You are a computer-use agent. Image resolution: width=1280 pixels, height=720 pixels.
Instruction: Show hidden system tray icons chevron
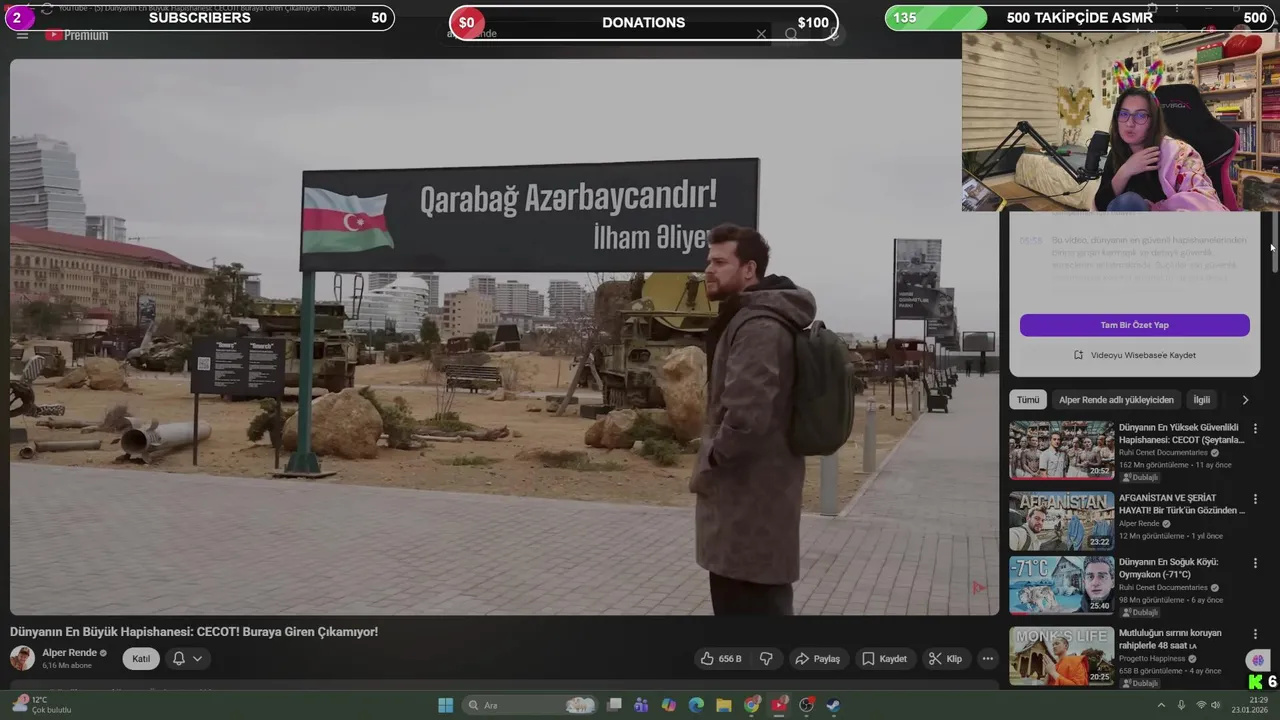coord(1161,705)
